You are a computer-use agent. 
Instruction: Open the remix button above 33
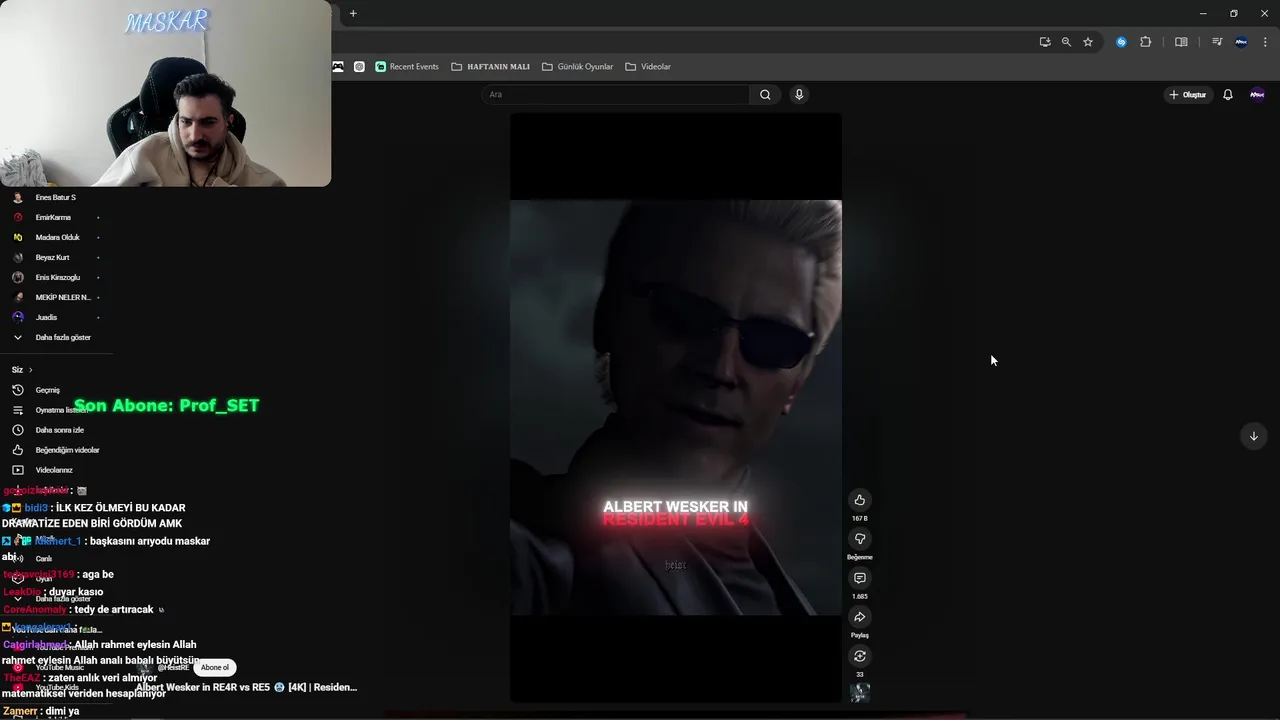859,656
